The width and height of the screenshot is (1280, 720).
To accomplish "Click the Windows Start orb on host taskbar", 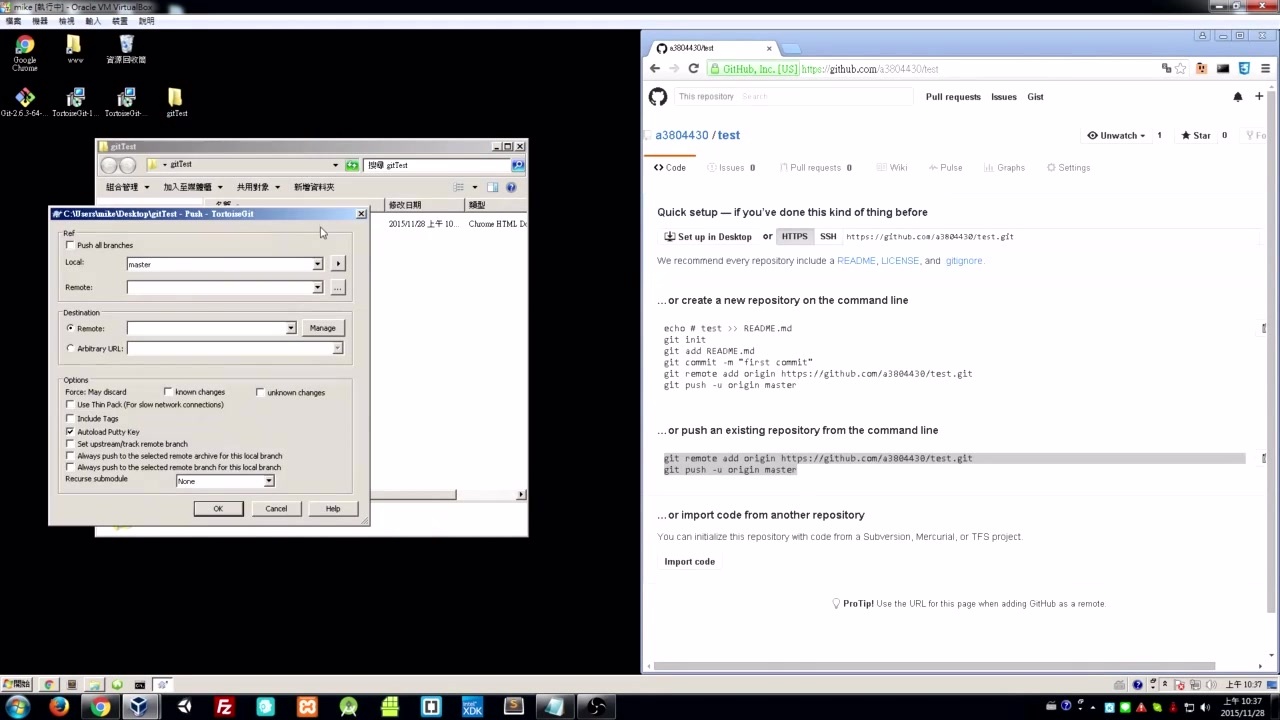I will 18,708.
